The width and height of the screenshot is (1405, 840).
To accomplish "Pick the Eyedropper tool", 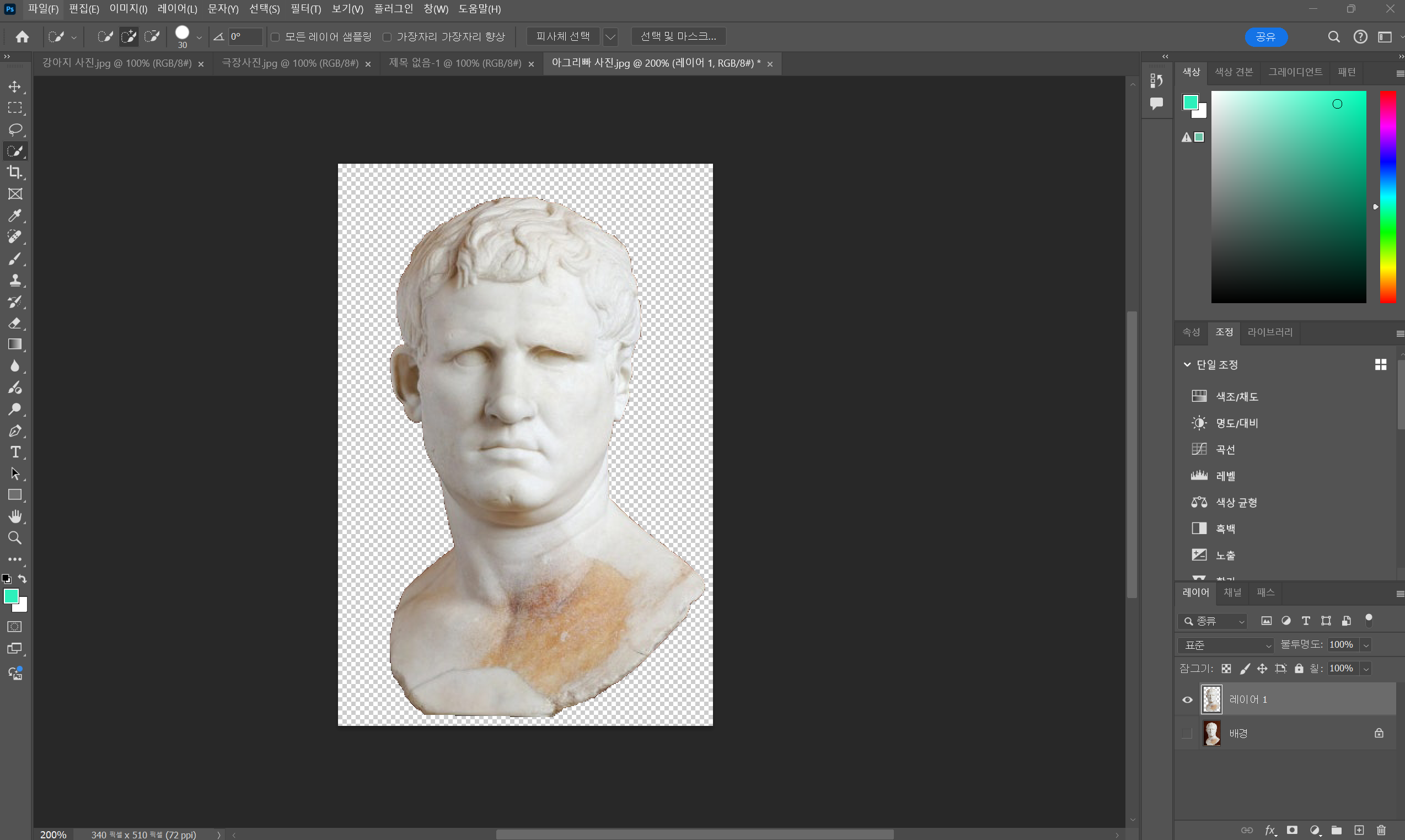I will point(15,216).
